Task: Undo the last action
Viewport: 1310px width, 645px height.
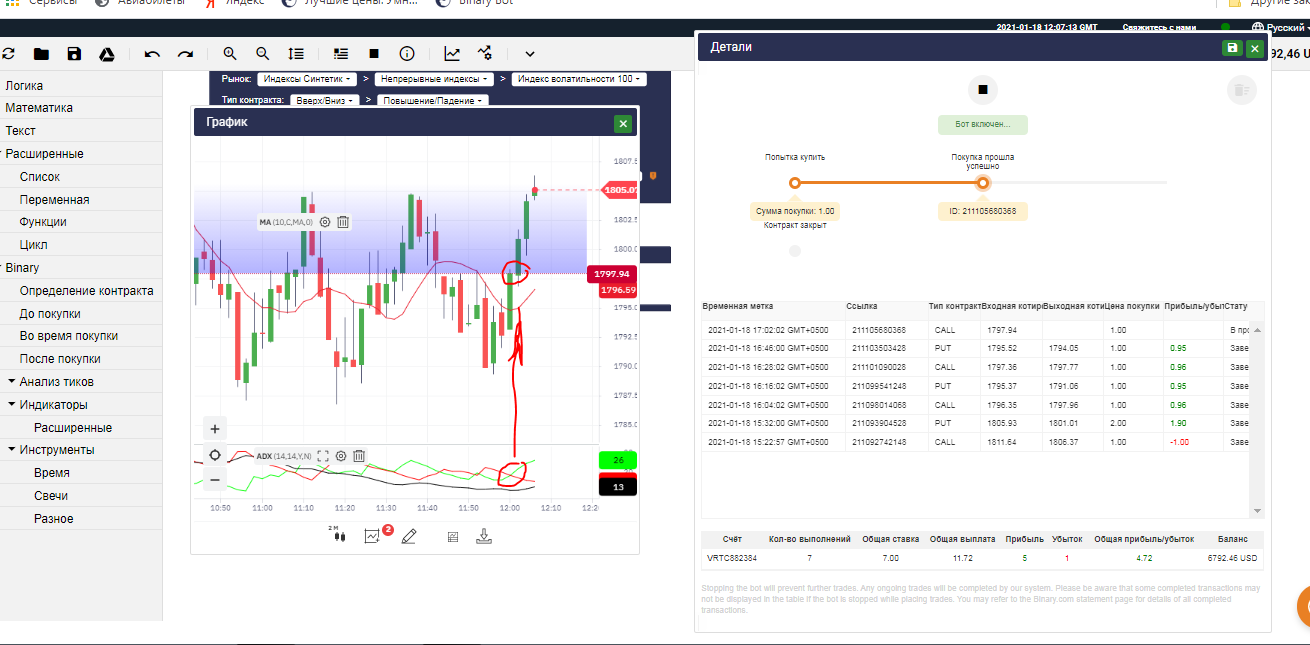Action: click(x=152, y=54)
